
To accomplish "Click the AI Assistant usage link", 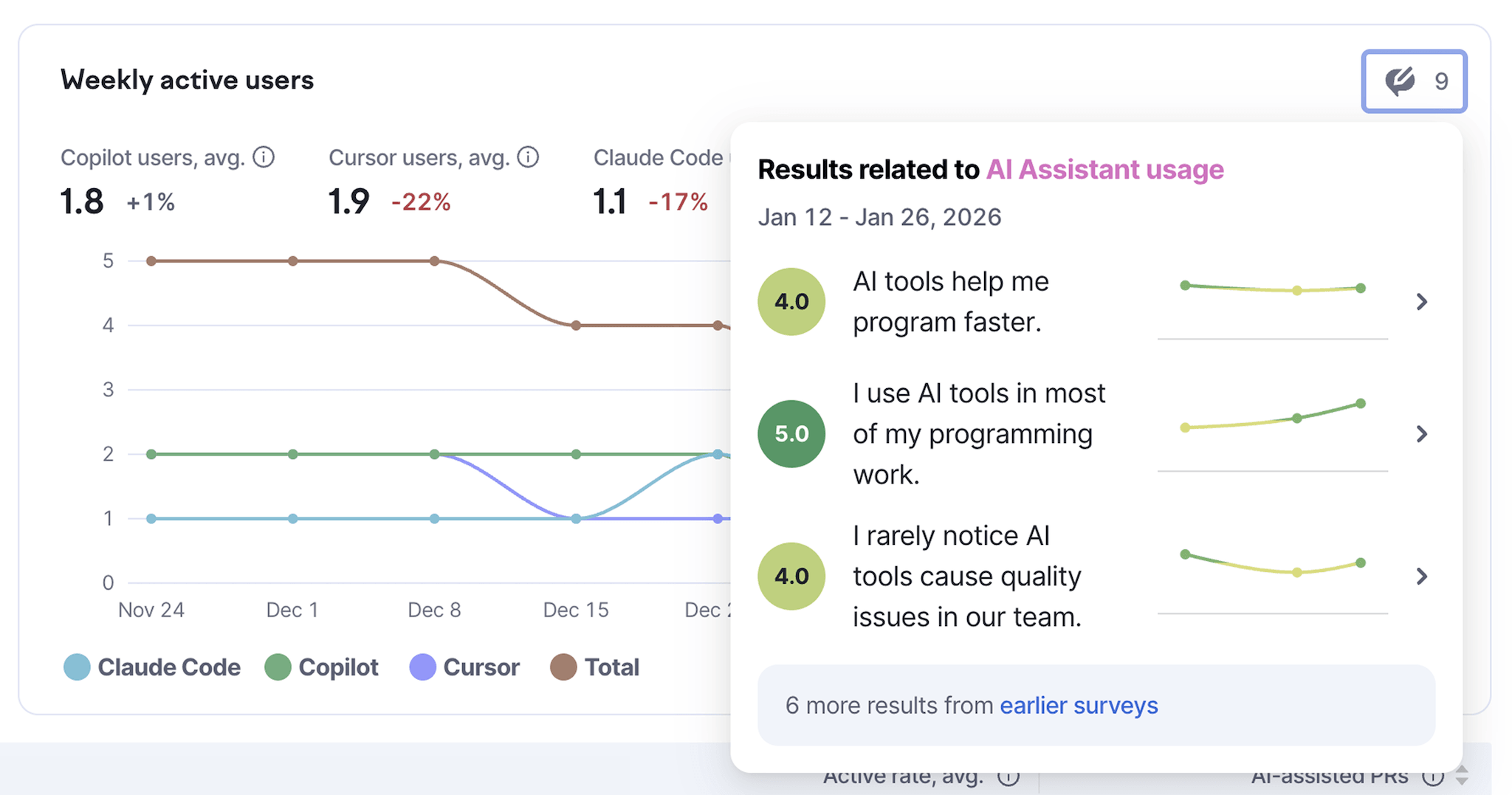I will click(1104, 170).
